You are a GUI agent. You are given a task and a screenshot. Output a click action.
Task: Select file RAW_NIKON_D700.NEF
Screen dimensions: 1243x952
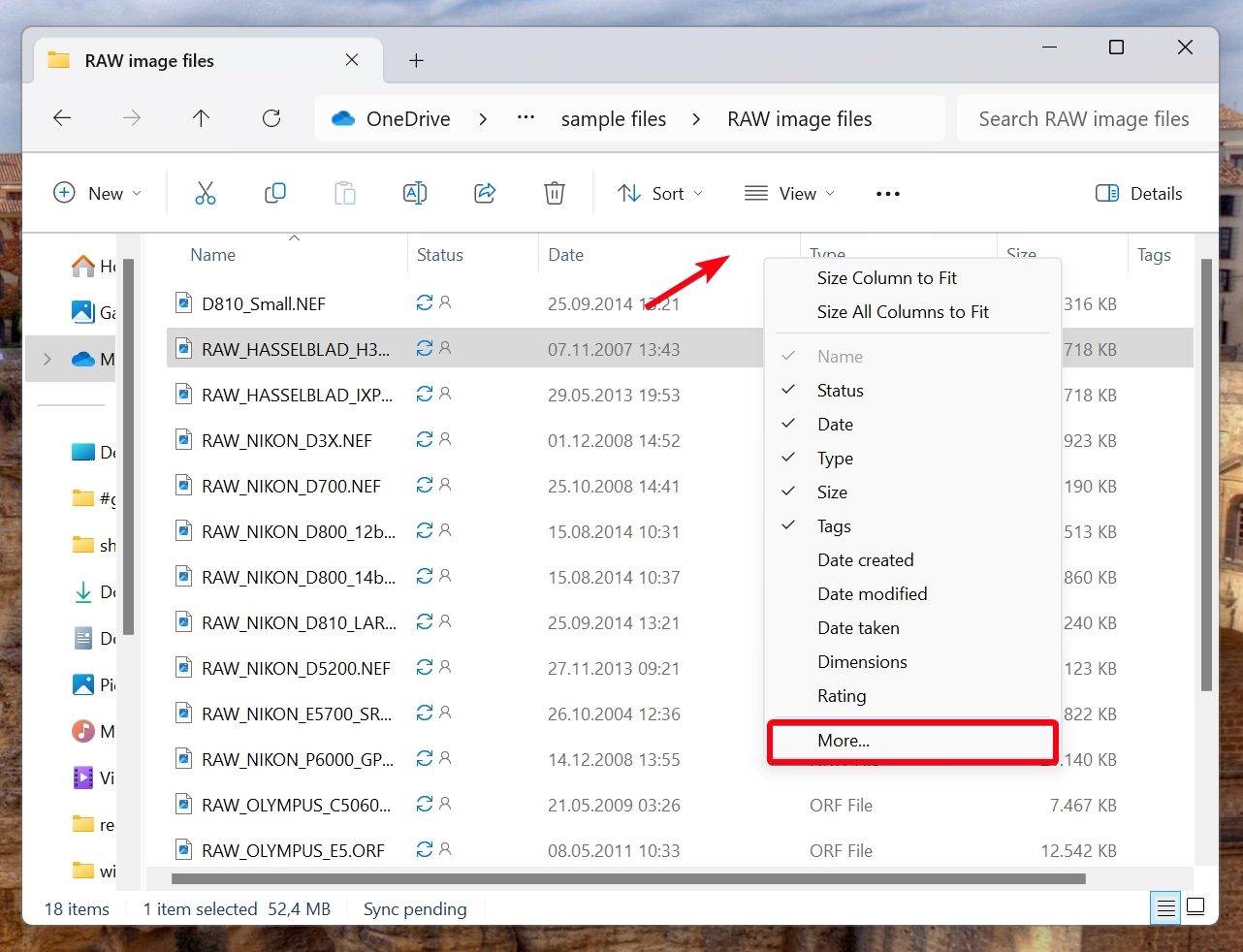point(291,486)
